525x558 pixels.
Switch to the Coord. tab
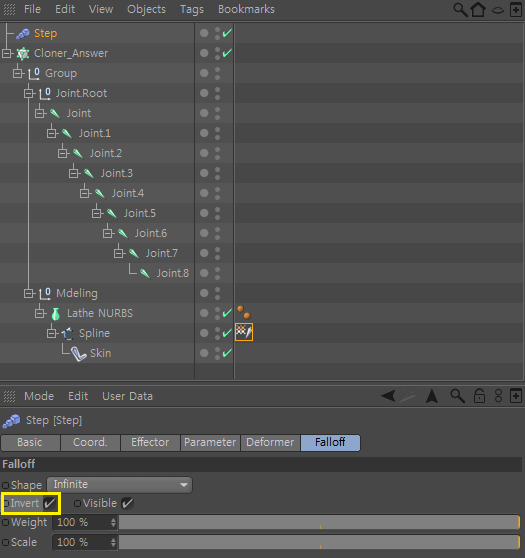point(90,442)
